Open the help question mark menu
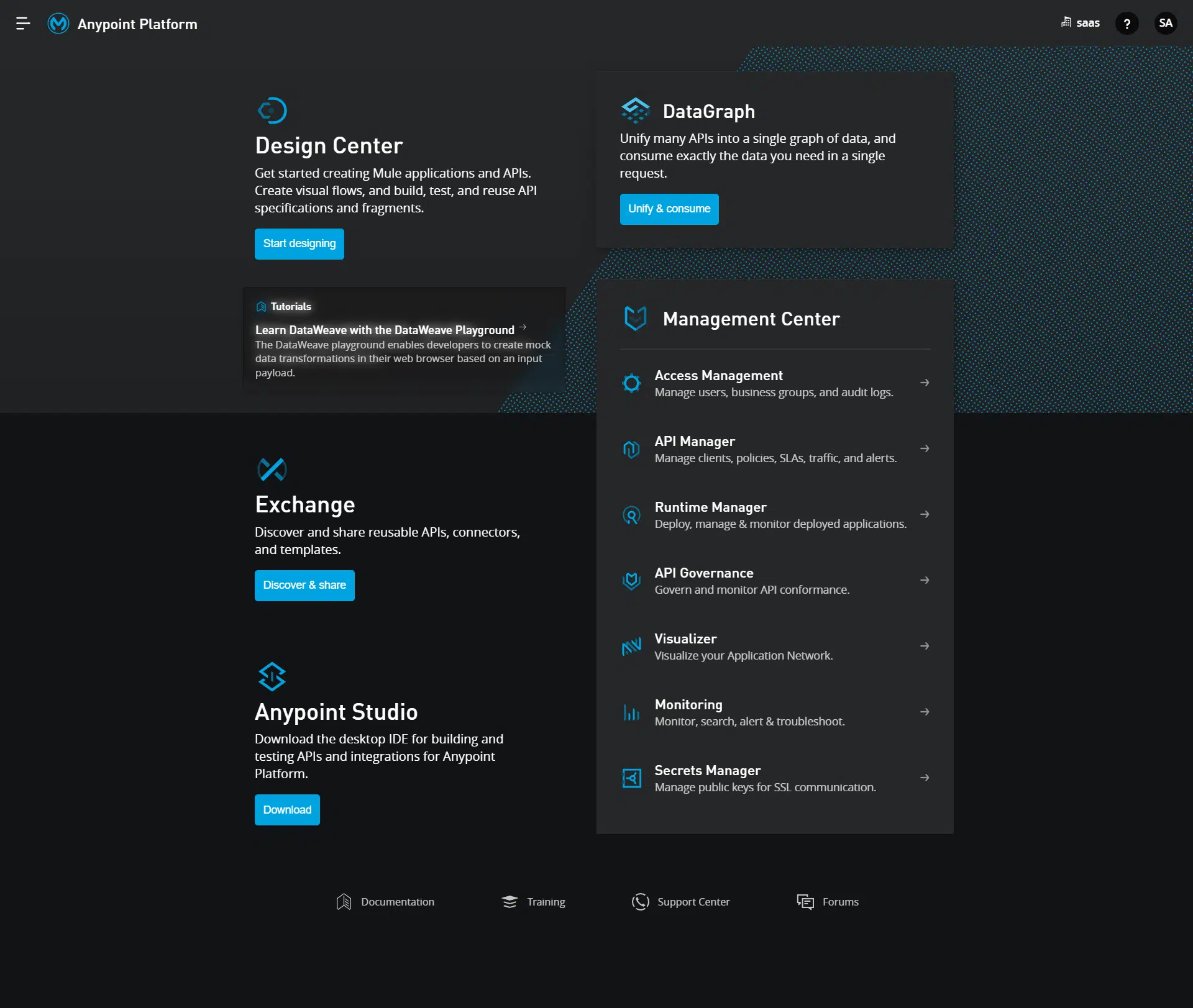Screen dimensions: 1193x1008 [1127, 24]
